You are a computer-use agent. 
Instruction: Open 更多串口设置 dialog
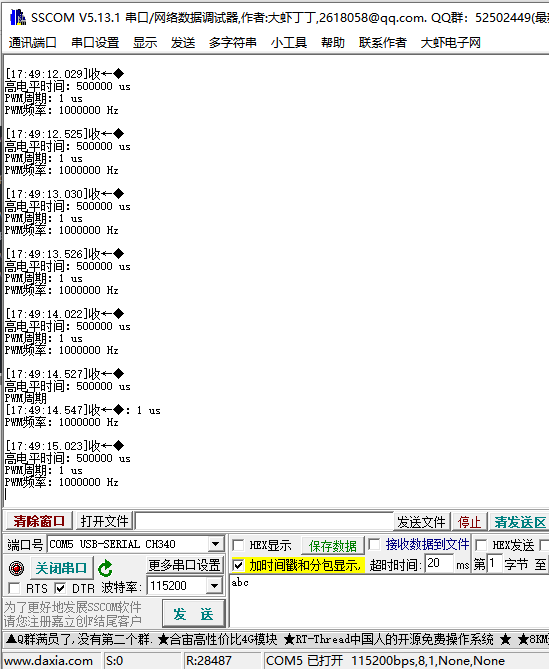click(x=184, y=565)
